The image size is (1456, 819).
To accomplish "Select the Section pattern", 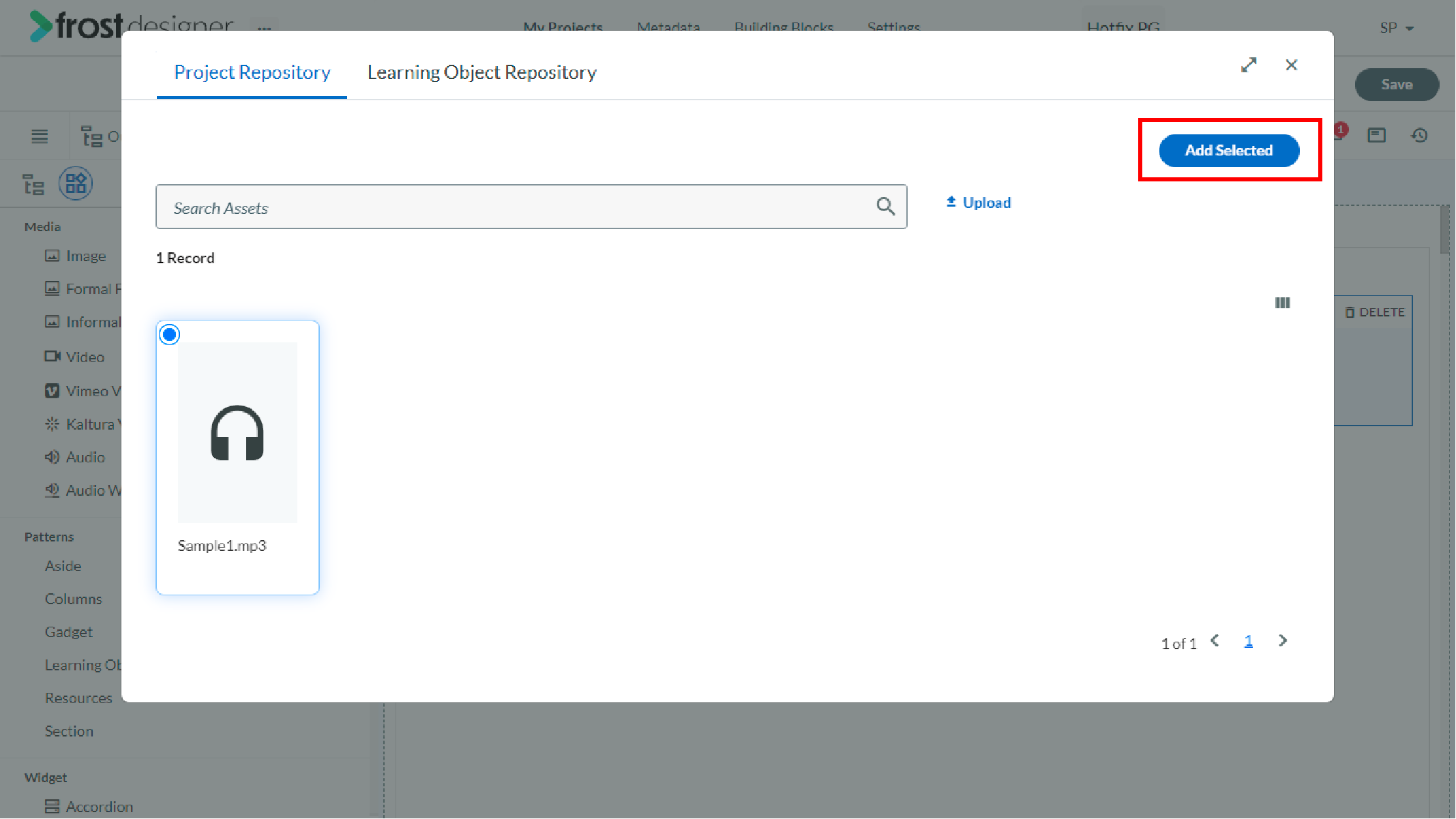I will pyautogui.click(x=69, y=731).
